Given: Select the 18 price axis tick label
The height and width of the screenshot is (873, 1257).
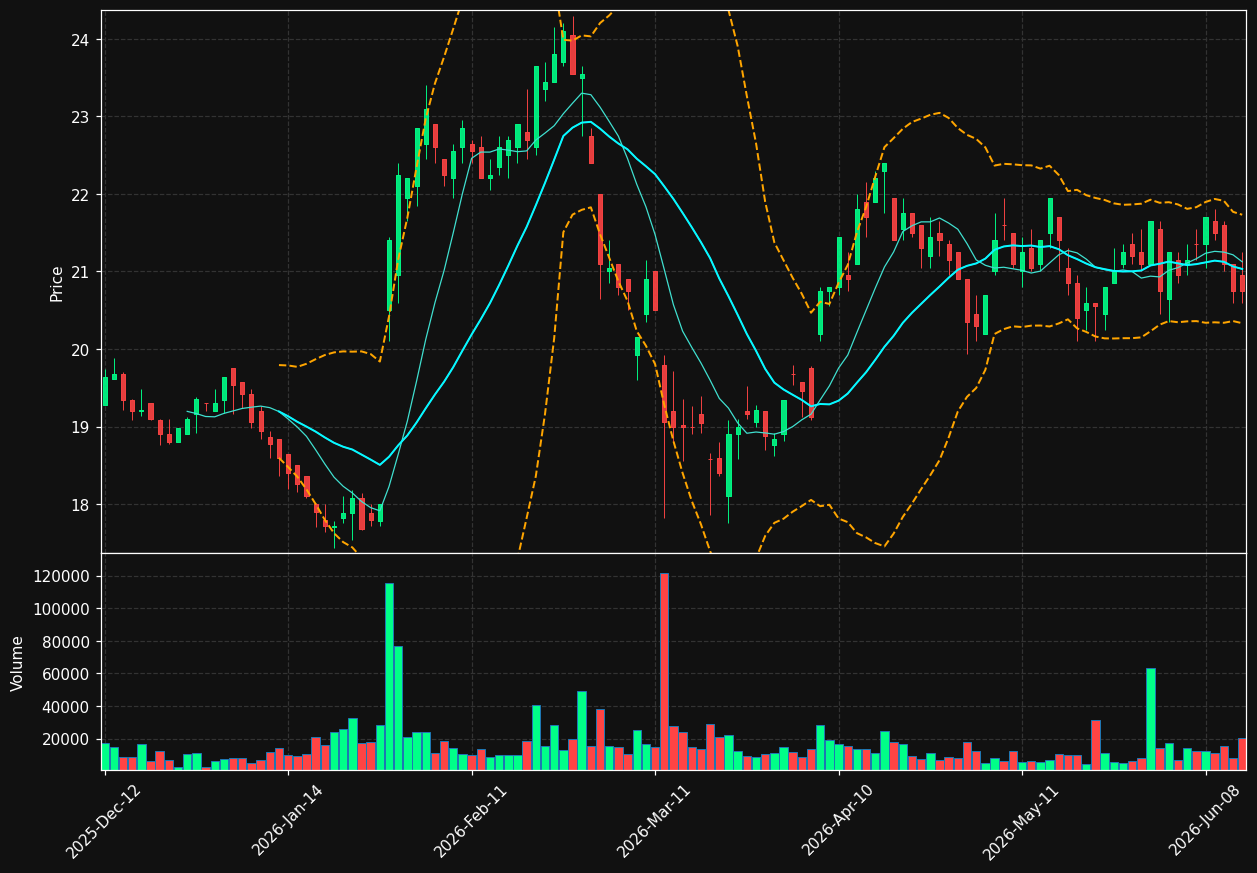Looking at the screenshot, I should click(79, 505).
